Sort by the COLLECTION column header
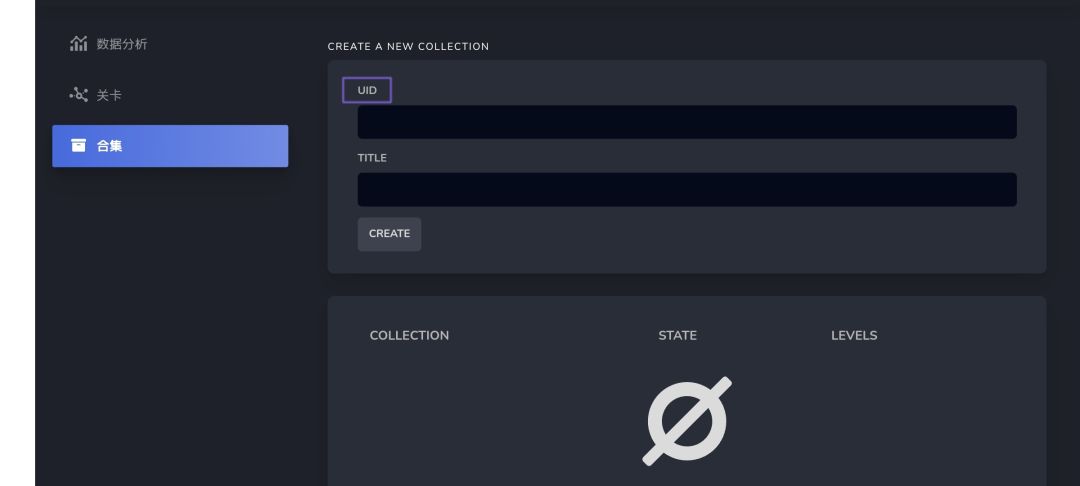This screenshot has width=1080, height=486. tap(409, 335)
